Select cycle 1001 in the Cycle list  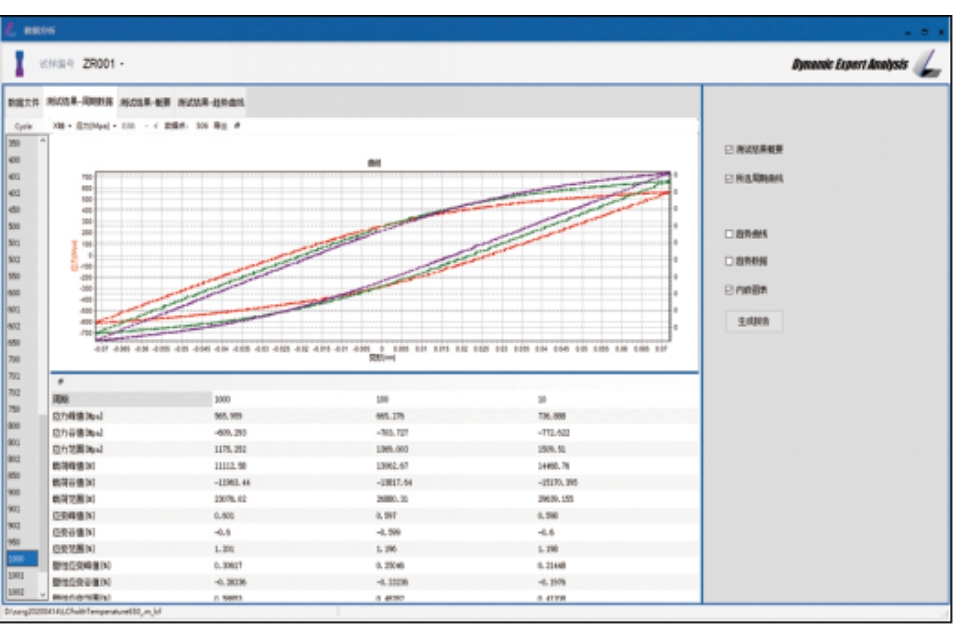tap(17, 575)
